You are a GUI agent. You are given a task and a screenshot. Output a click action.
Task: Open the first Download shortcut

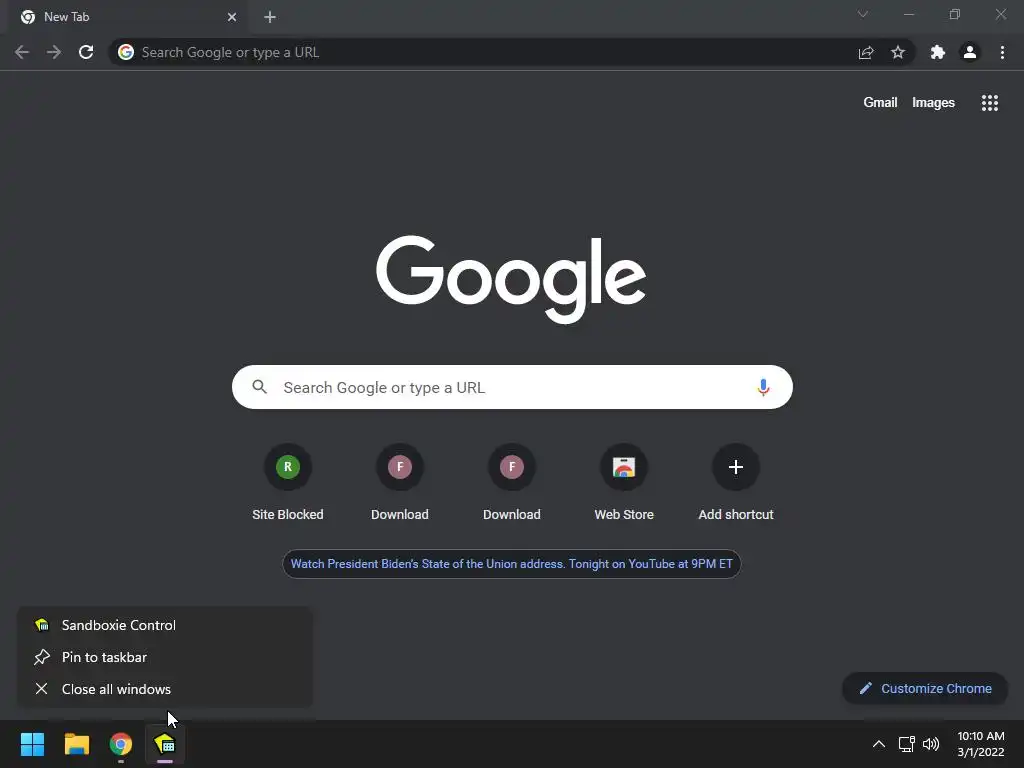tap(400, 482)
